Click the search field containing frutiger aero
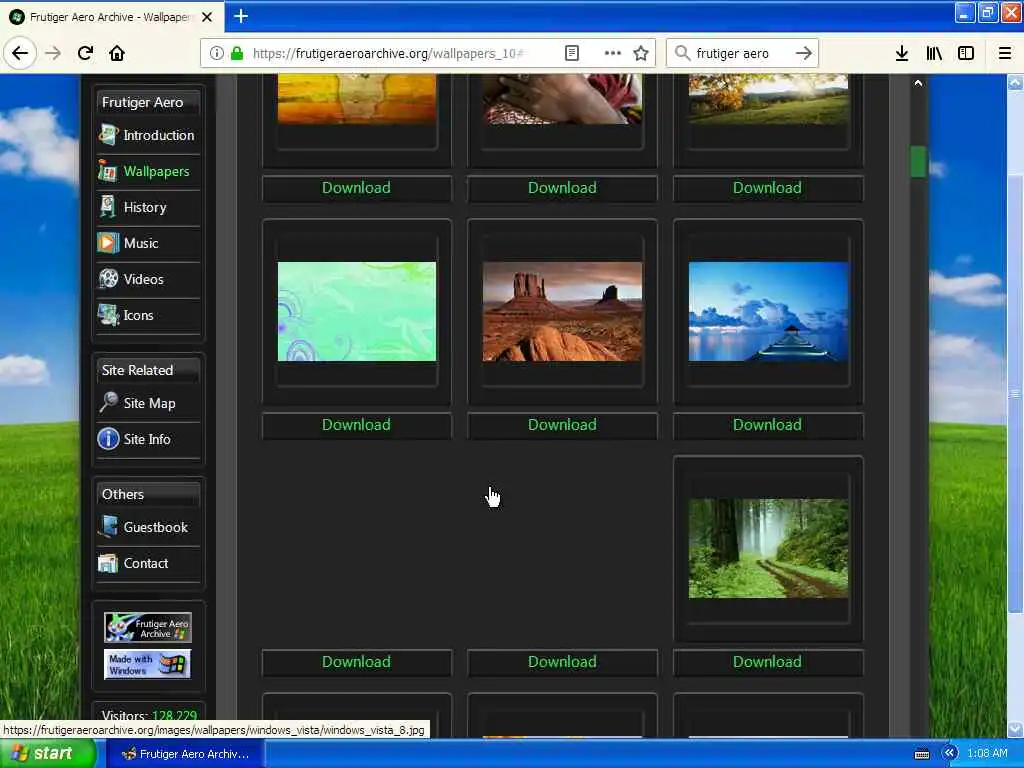1024x768 pixels. coord(743,53)
